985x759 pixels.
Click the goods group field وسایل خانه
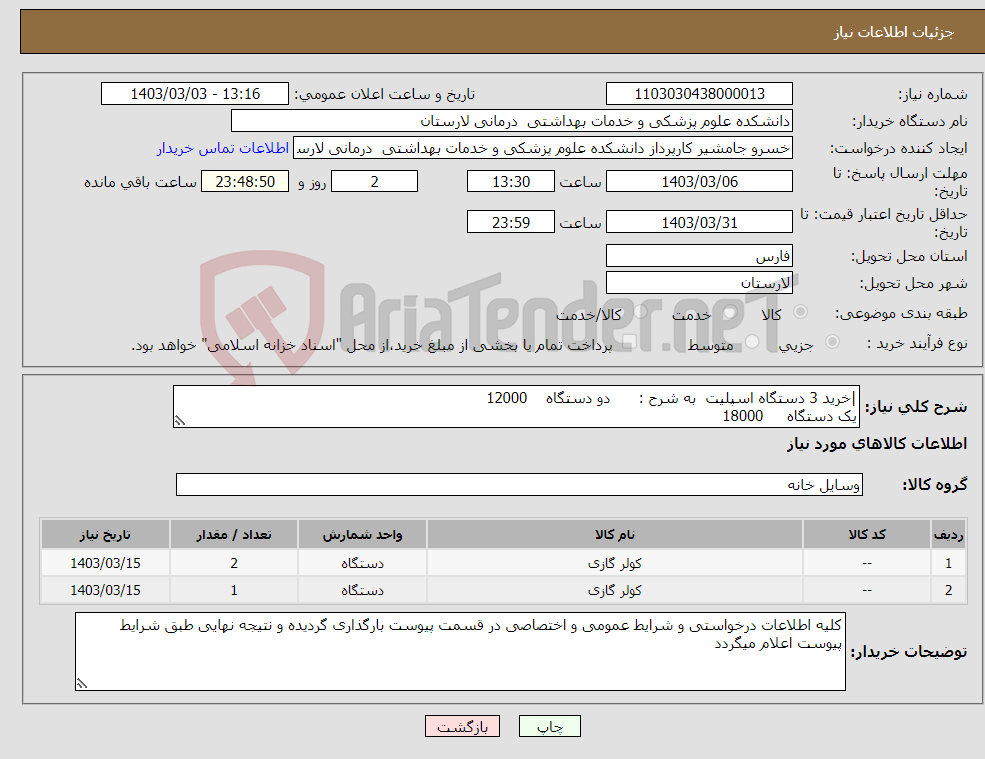[520, 484]
